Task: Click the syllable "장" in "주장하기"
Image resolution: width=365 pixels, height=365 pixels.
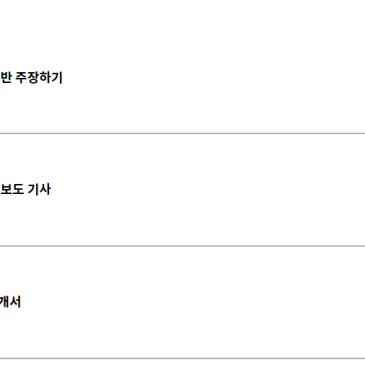Action: 33,78
